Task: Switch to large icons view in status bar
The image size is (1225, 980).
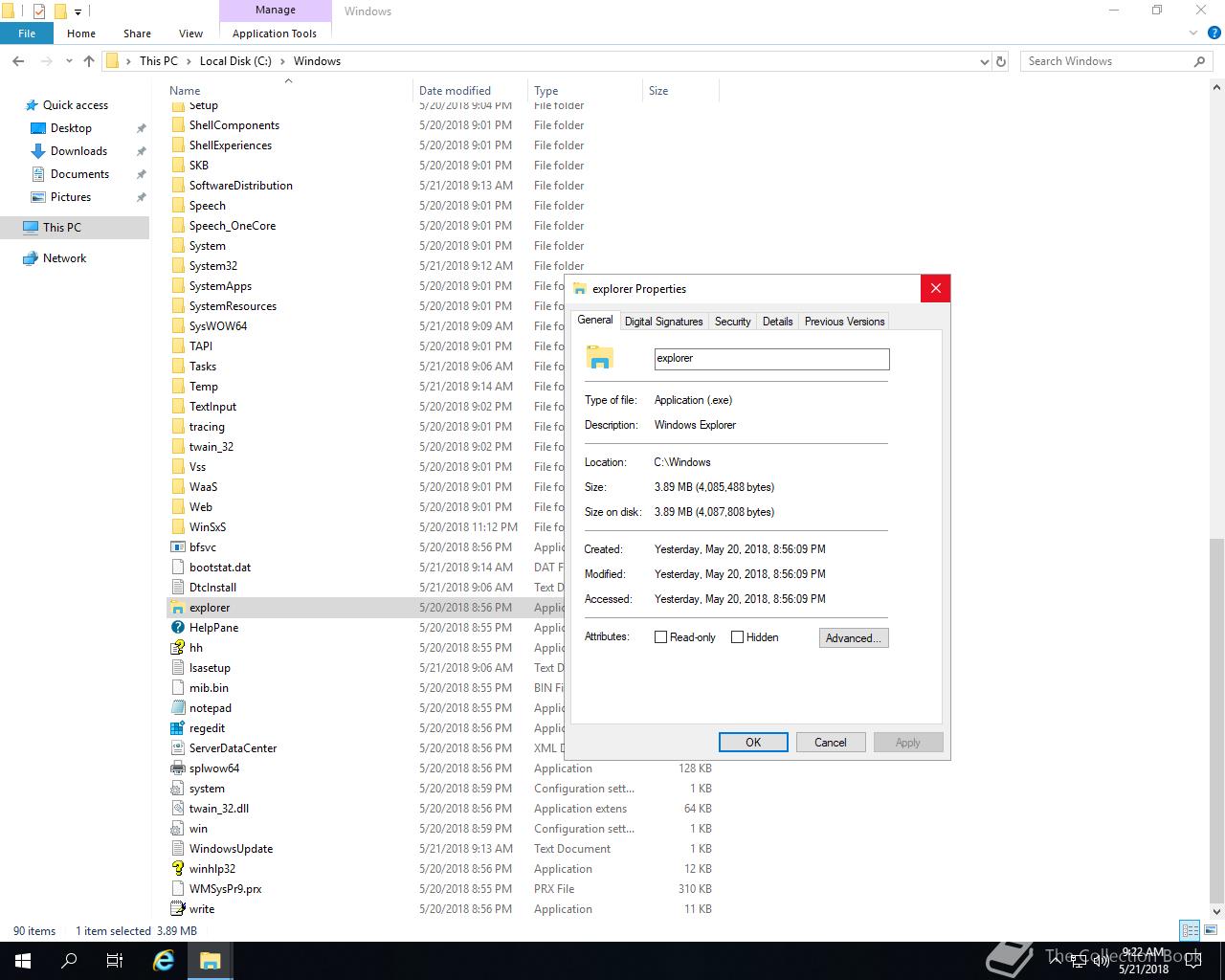Action: [1213, 930]
